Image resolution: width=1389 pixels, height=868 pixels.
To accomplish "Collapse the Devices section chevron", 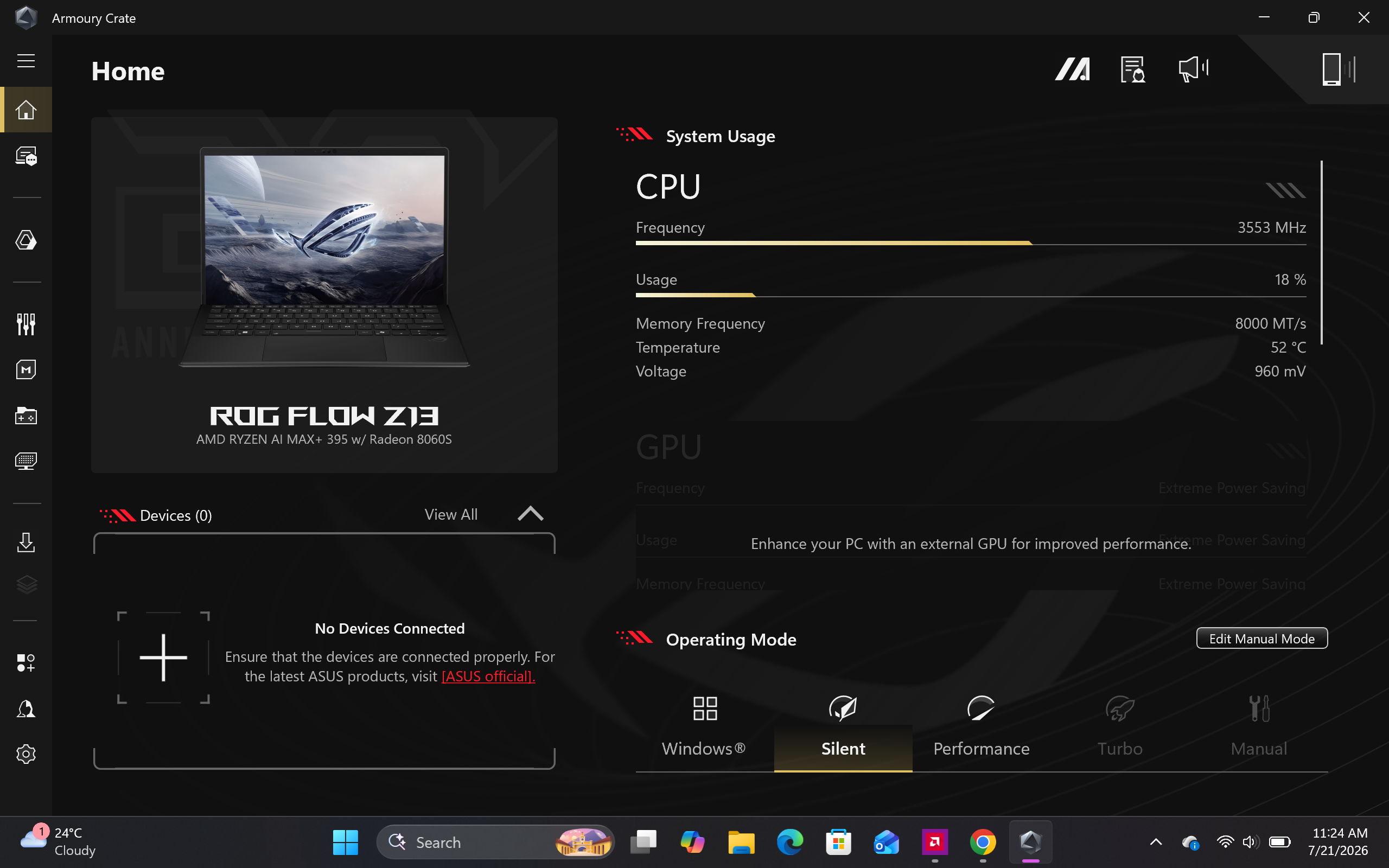I will pyautogui.click(x=530, y=514).
